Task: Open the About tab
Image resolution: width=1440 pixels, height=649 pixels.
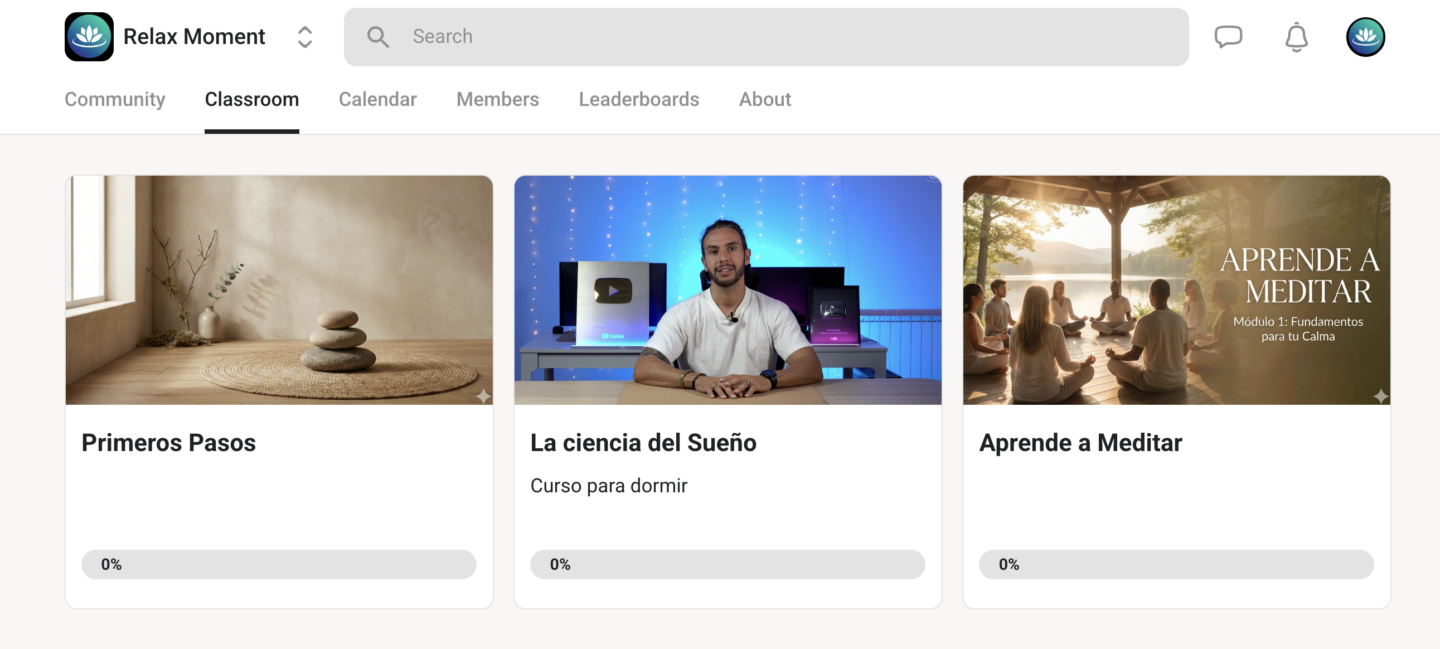Action: pyautogui.click(x=765, y=99)
